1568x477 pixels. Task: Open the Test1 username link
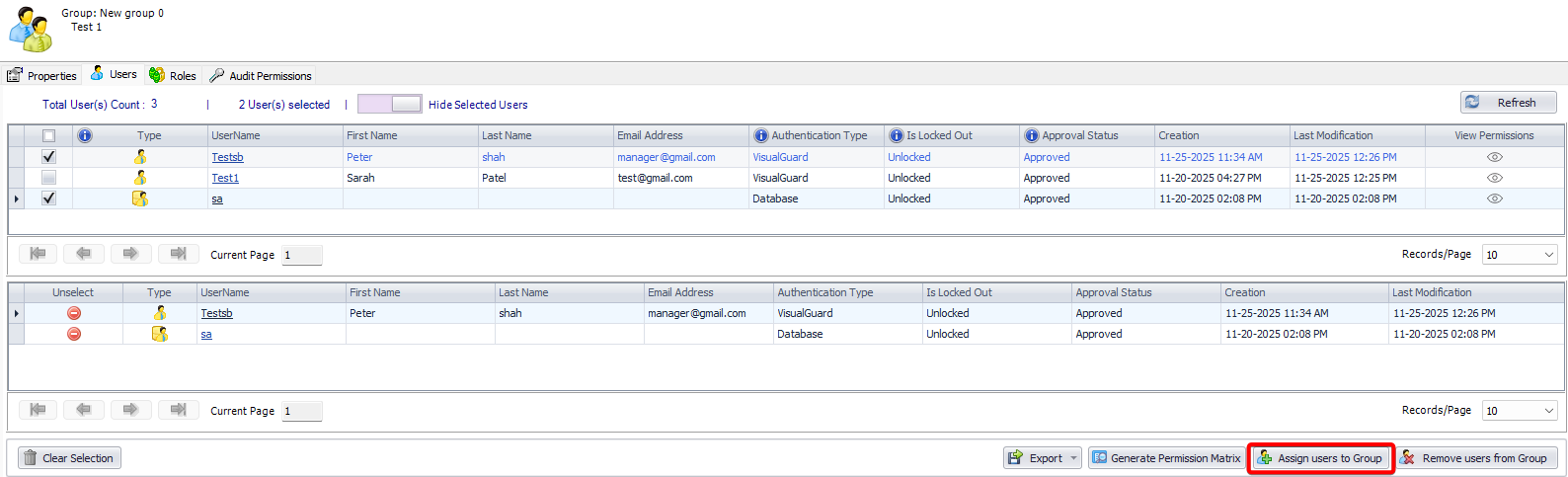225,178
